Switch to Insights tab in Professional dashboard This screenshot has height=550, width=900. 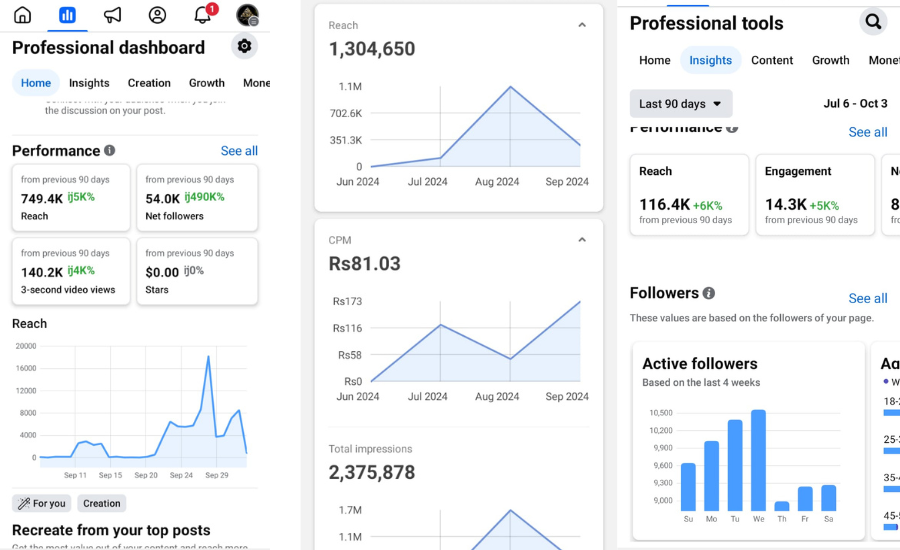[89, 83]
